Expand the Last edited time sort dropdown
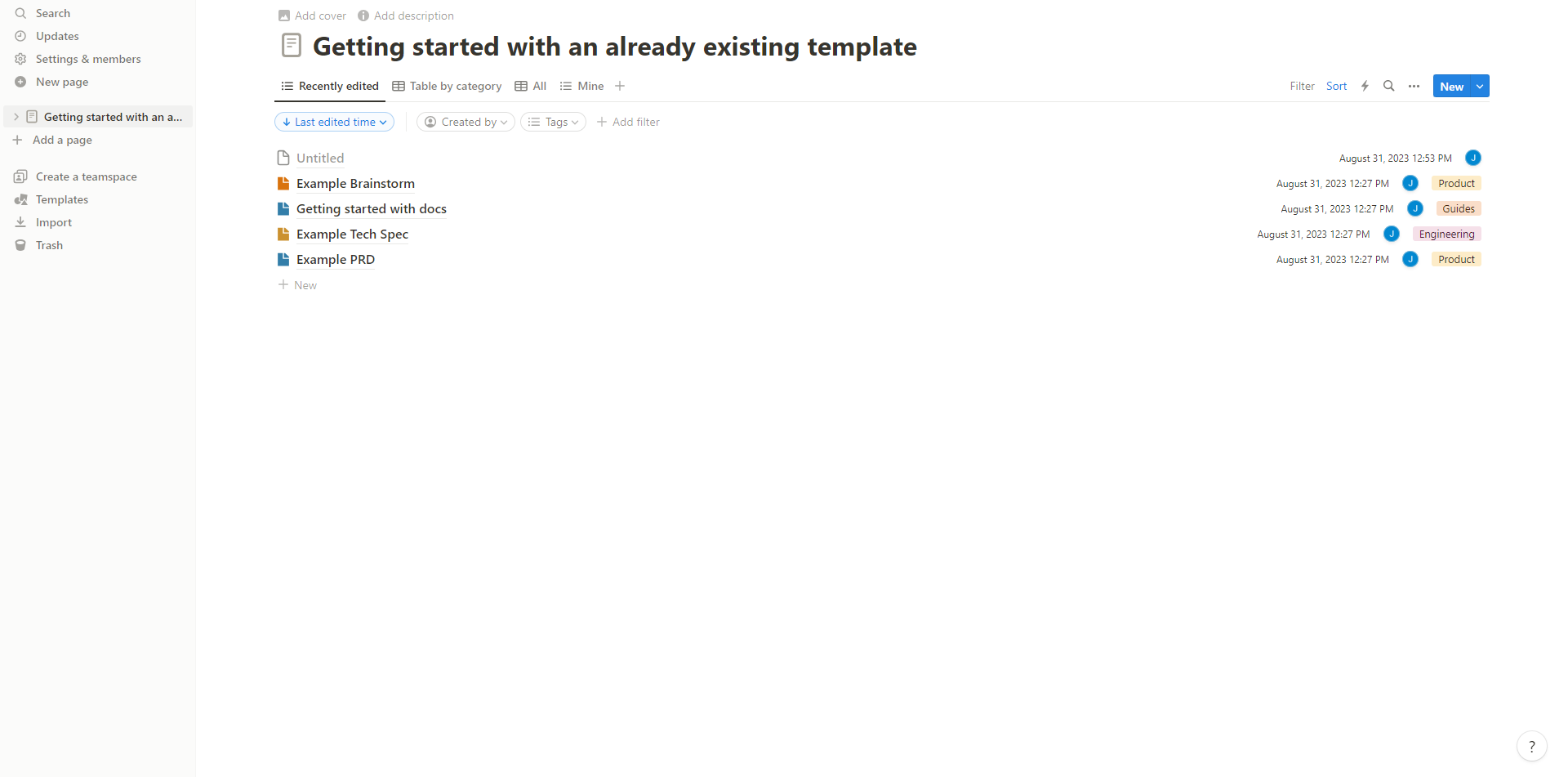This screenshot has height=777, width=1568. [334, 122]
